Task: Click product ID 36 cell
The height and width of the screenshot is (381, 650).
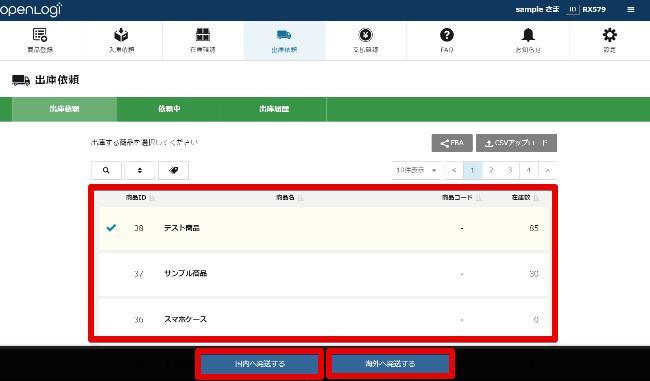Action: click(138, 320)
